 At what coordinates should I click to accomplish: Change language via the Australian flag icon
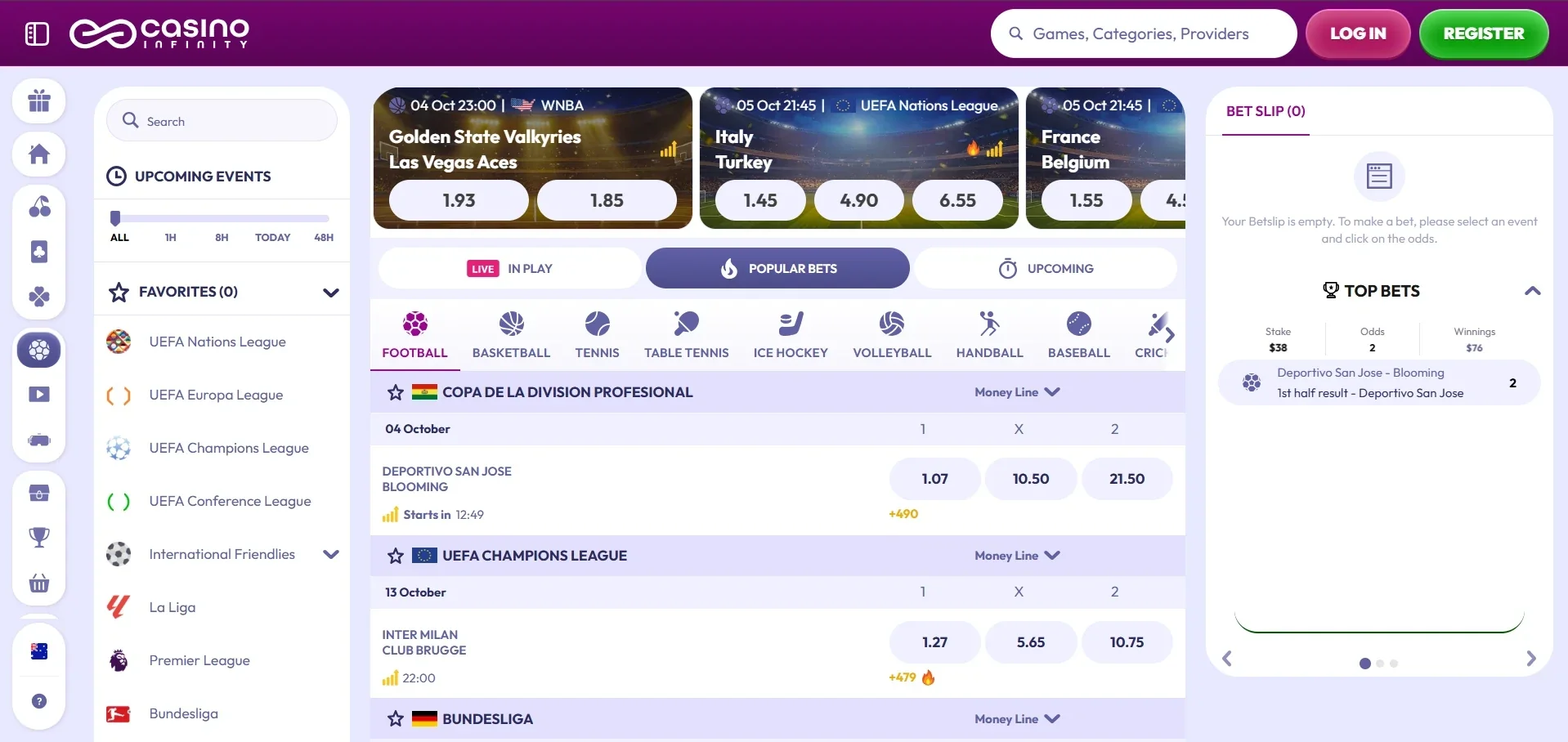[x=39, y=651]
